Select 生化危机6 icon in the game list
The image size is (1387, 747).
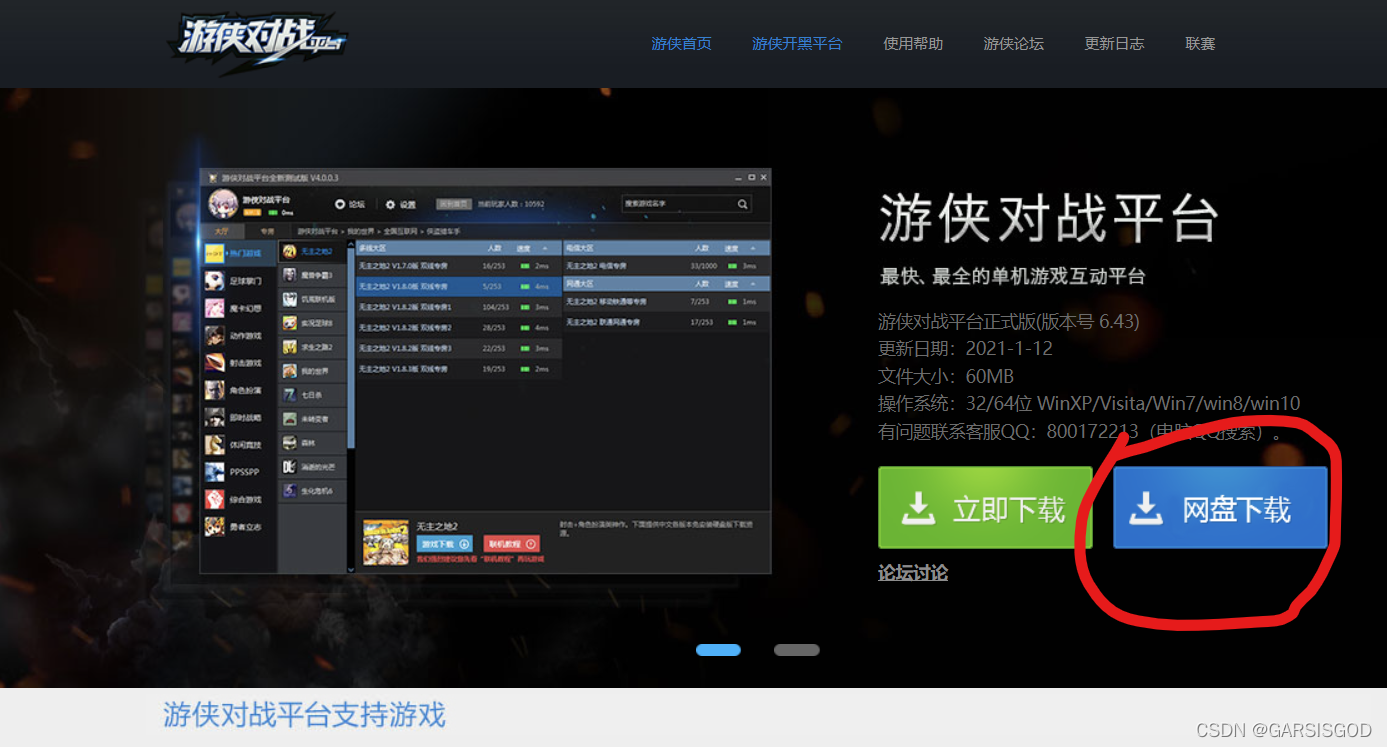point(290,491)
